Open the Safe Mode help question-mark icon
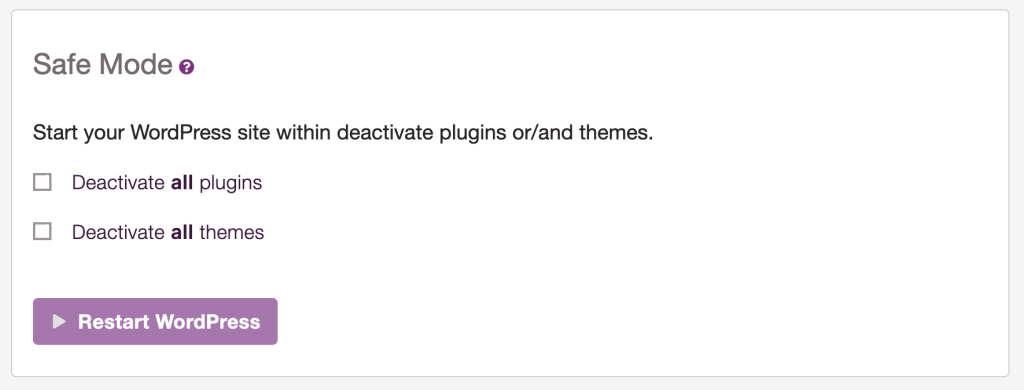 187,67
